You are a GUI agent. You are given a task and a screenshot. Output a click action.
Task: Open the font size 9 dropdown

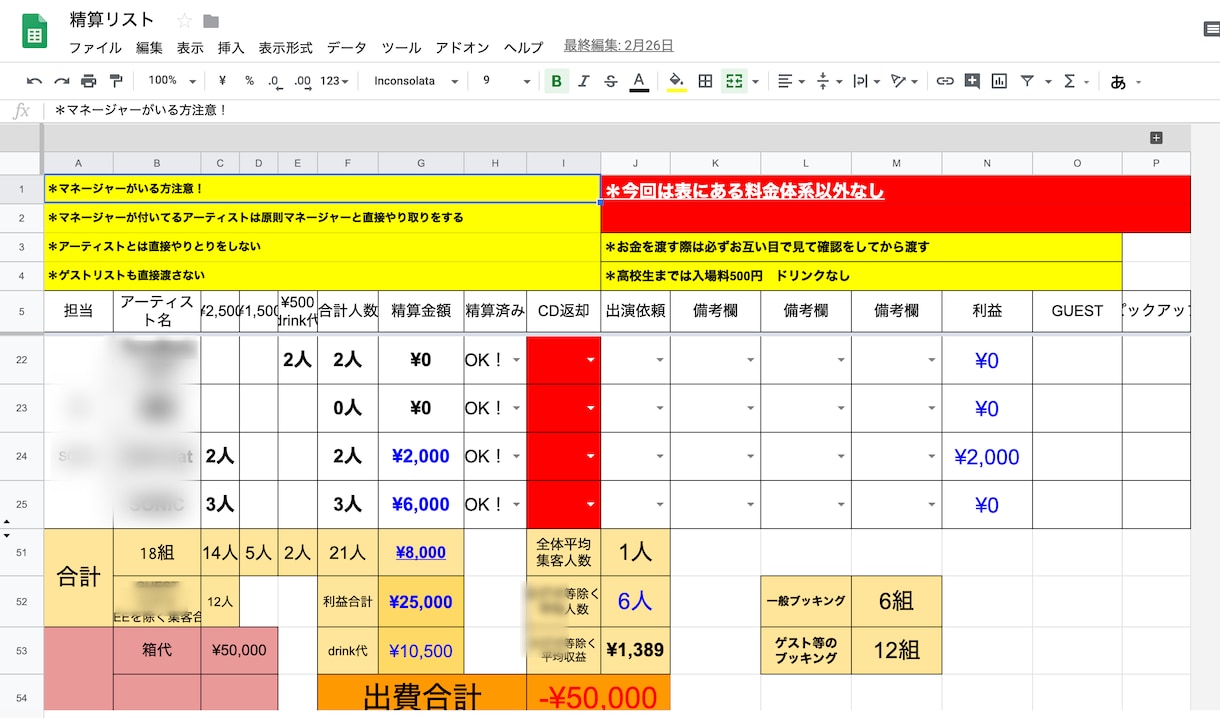point(506,81)
